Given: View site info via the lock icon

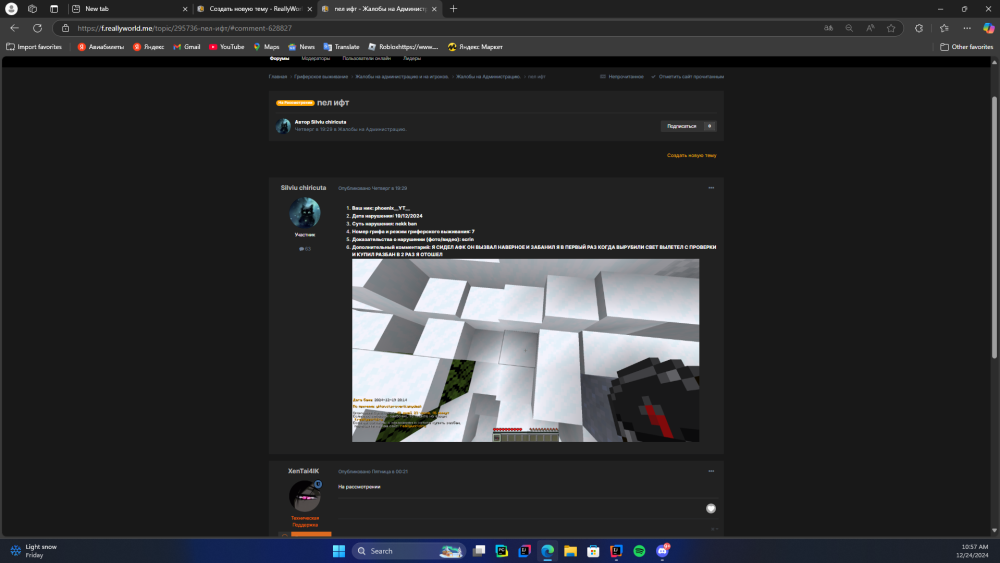Looking at the screenshot, I should [65, 28].
